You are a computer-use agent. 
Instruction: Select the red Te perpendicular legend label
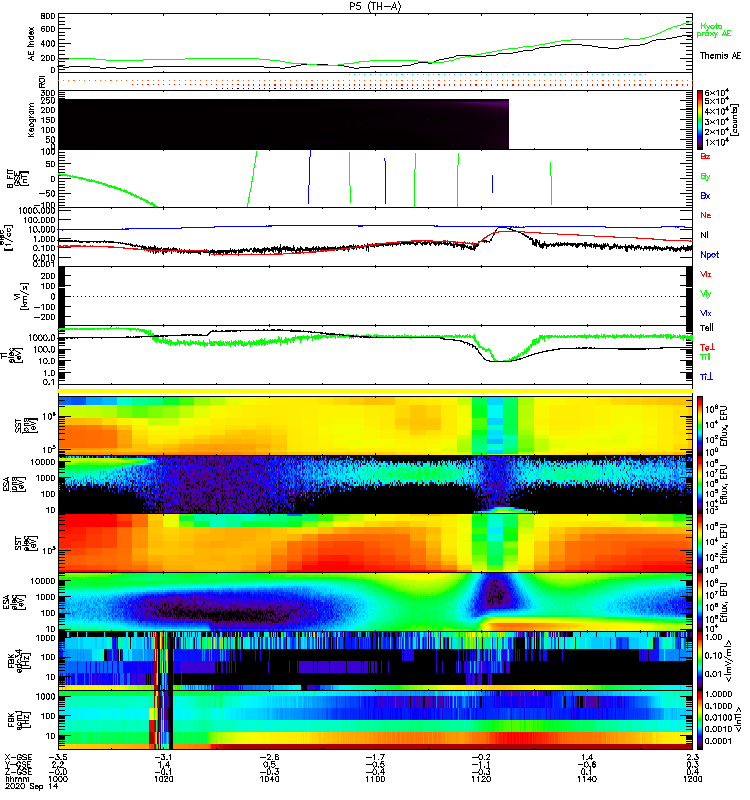pyautogui.click(x=707, y=347)
